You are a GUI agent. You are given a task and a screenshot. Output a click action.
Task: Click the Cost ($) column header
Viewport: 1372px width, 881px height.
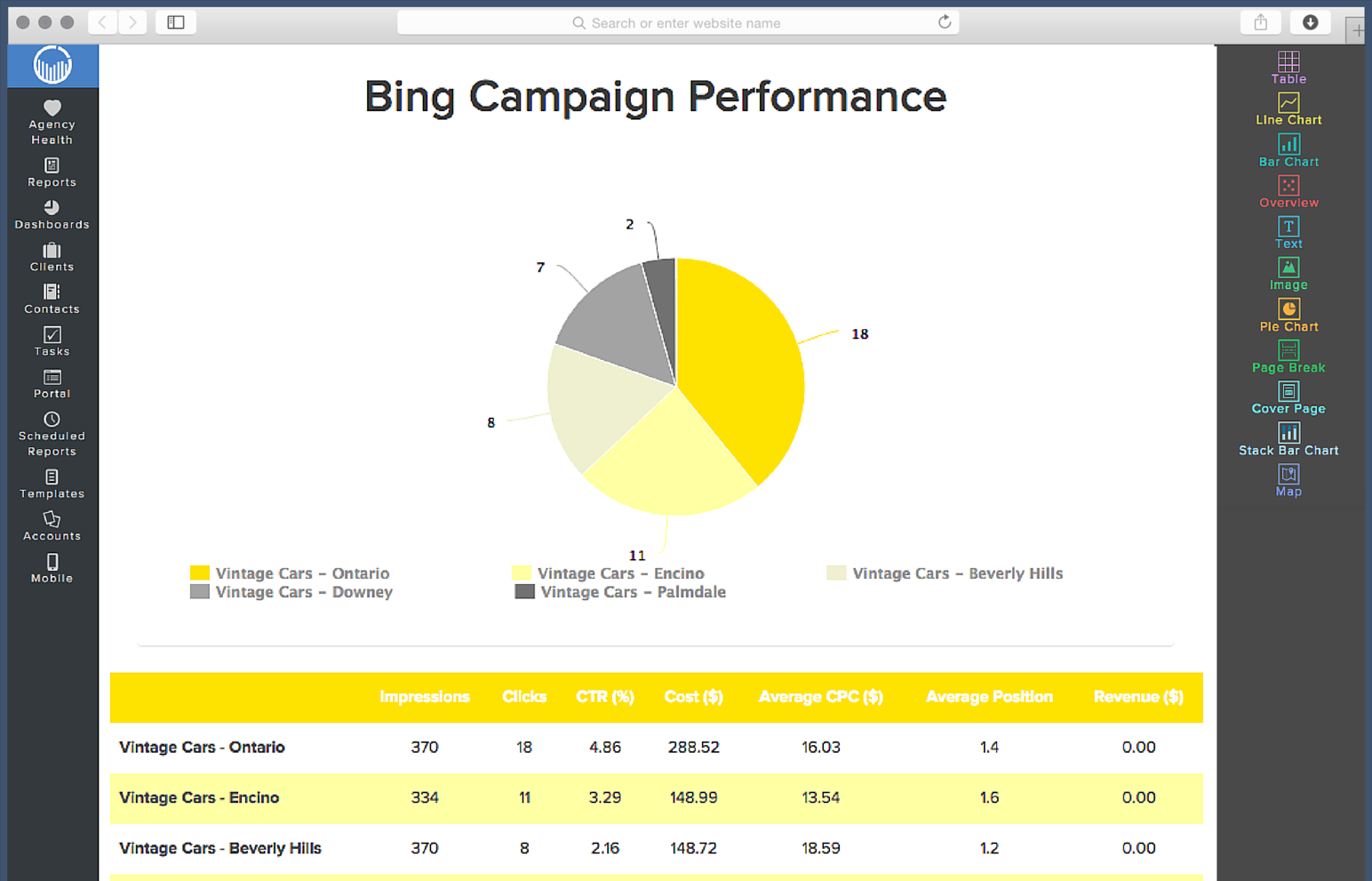tap(694, 697)
